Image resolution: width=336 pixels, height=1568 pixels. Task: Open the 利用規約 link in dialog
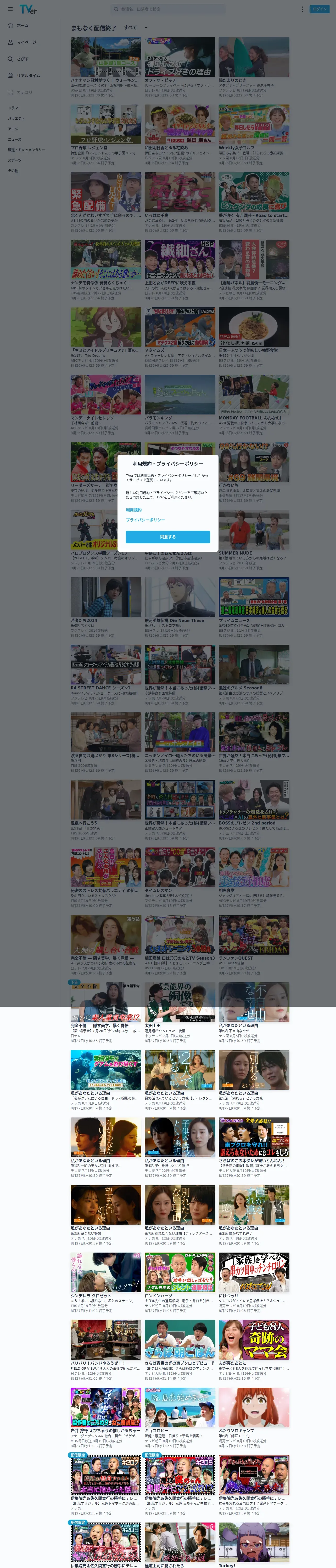point(133,510)
